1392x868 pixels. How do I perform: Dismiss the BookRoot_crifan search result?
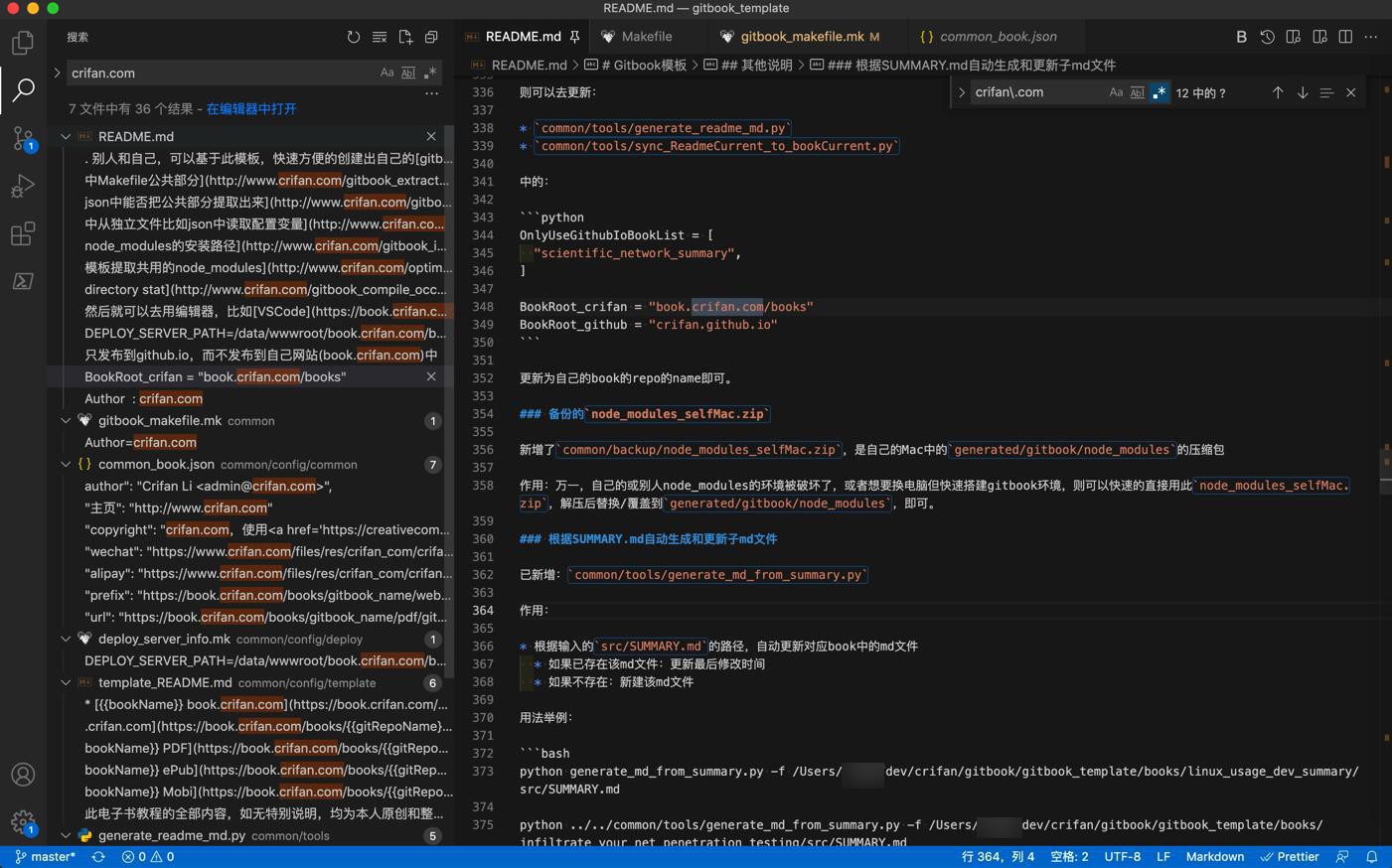(x=431, y=376)
